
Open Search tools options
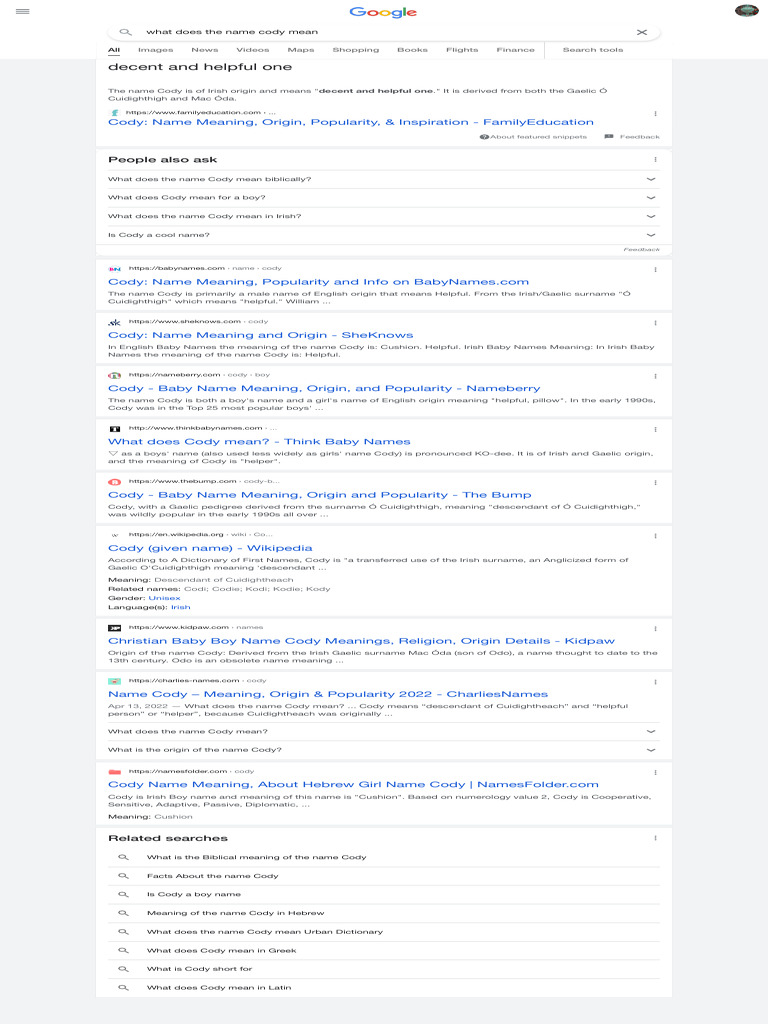click(592, 50)
